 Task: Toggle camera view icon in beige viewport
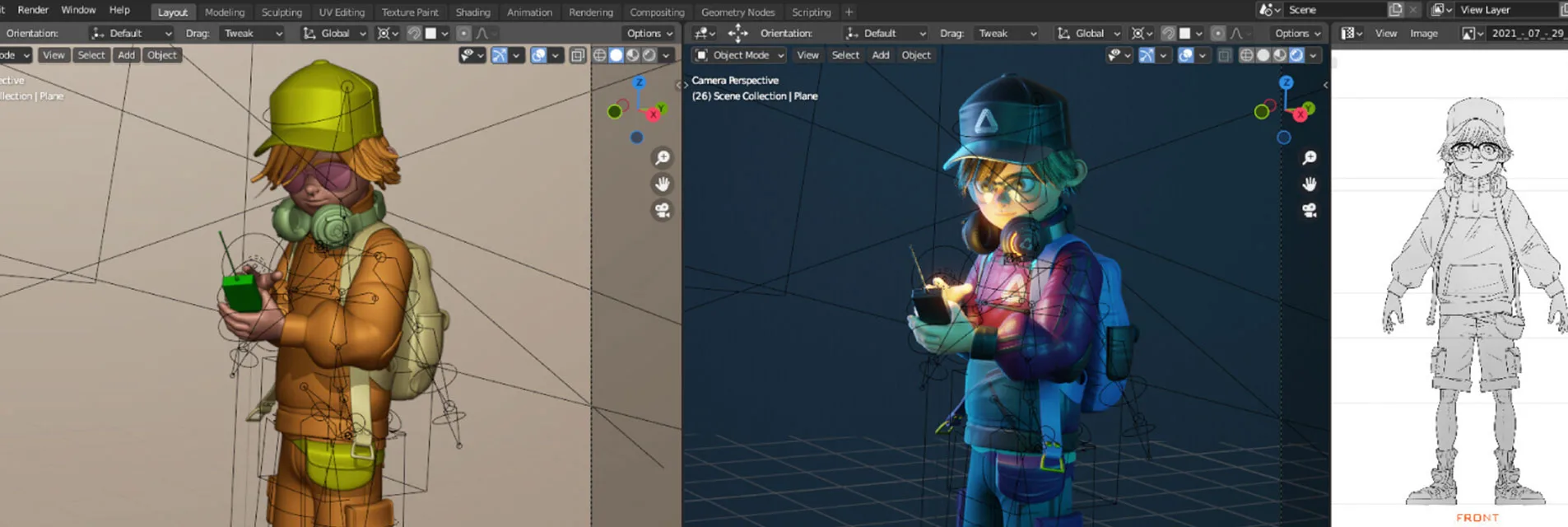662,210
